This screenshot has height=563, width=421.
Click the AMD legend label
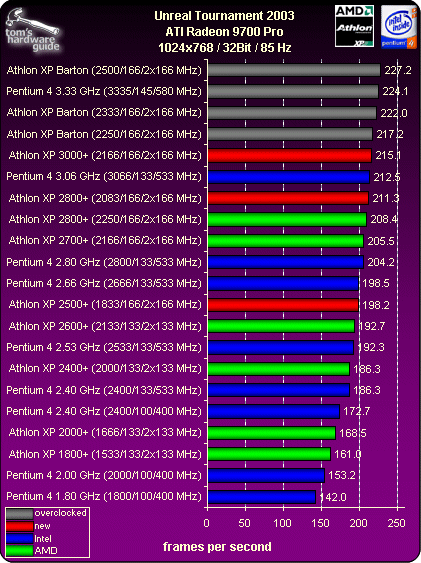pos(46,550)
